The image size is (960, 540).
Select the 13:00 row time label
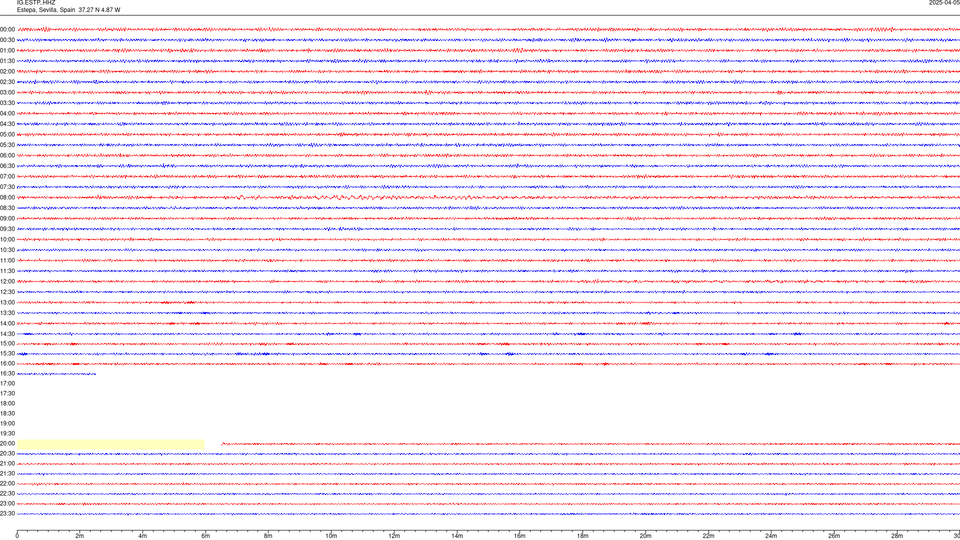coord(7,302)
